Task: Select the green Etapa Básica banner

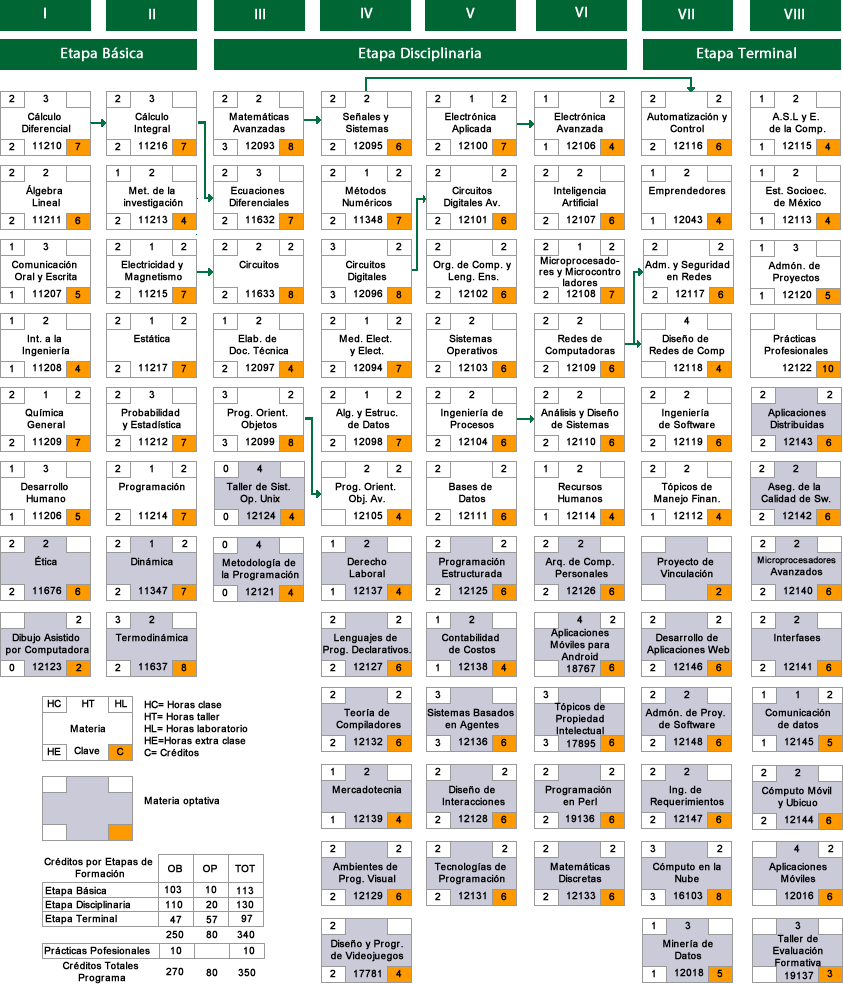Action: click(x=99, y=54)
